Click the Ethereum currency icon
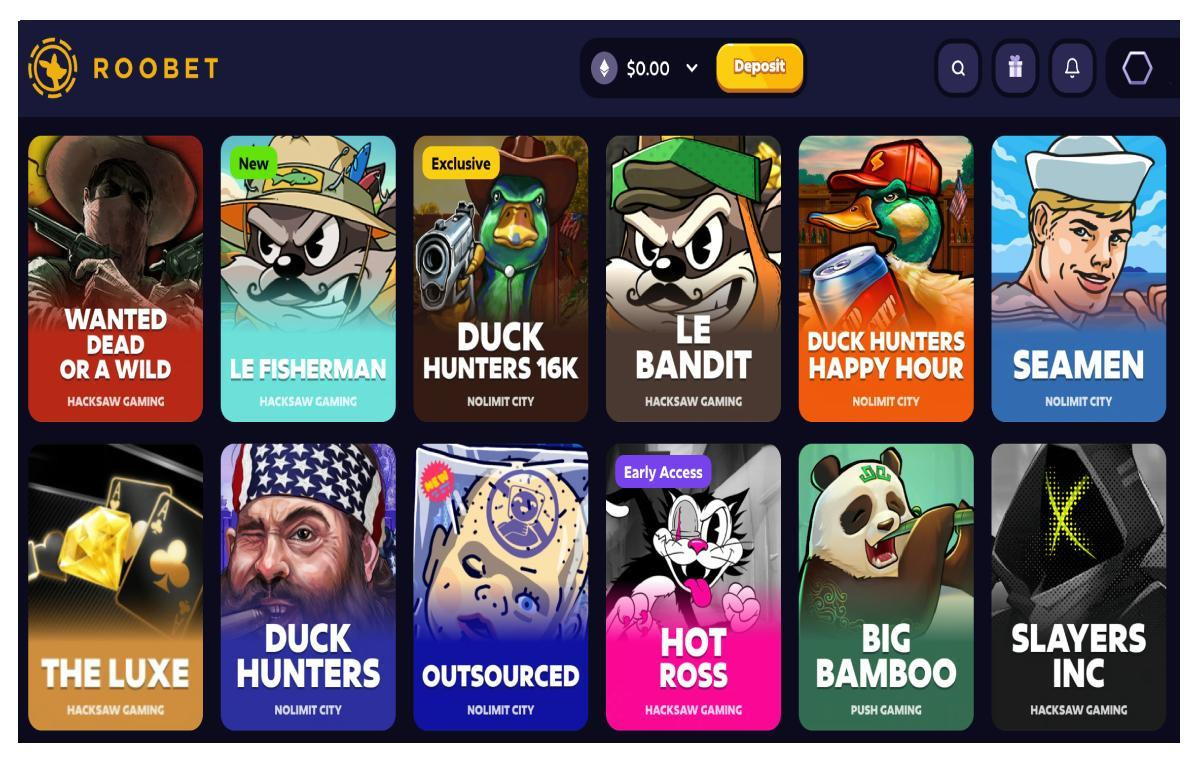 (603, 68)
